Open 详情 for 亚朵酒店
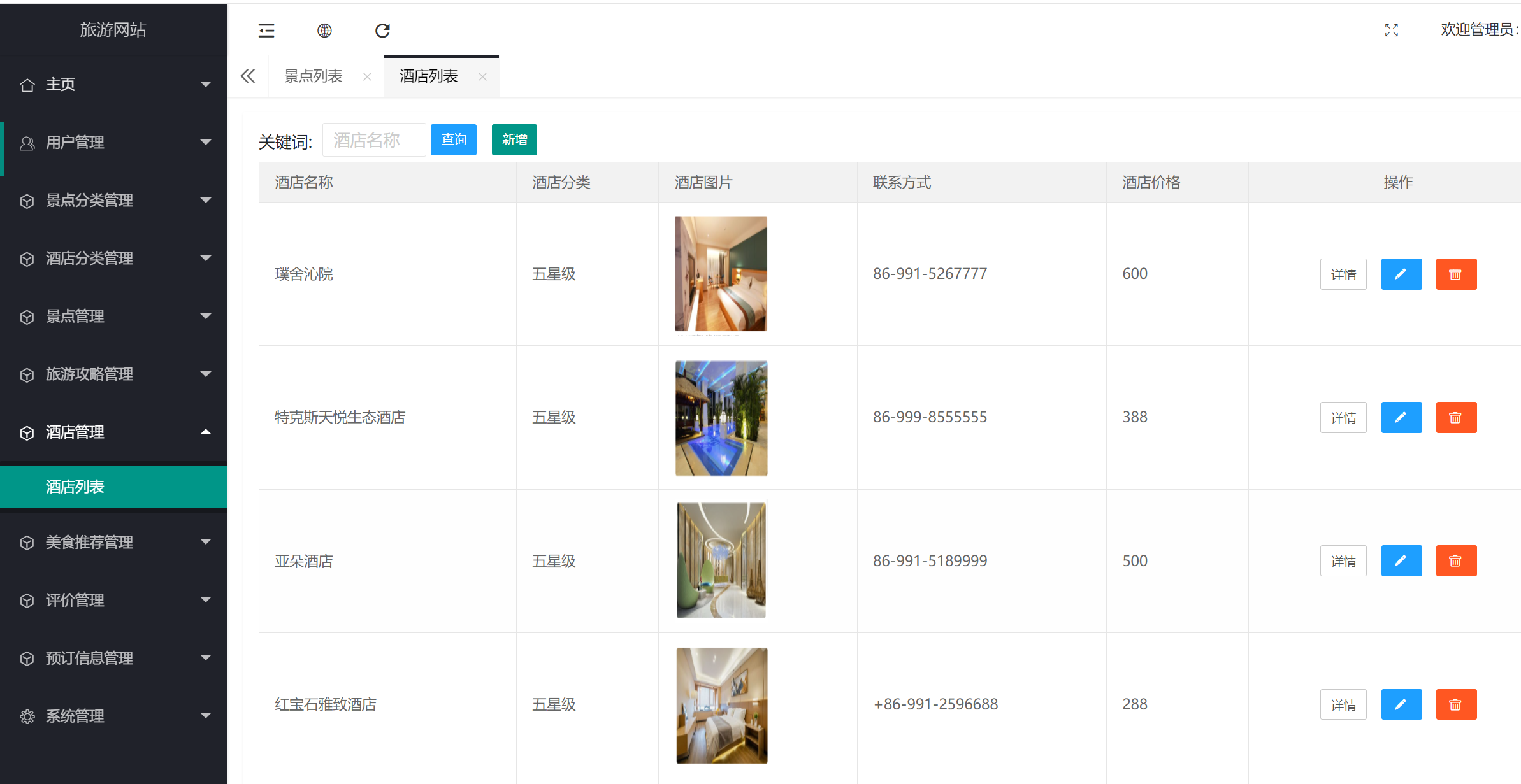The width and height of the screenshot is (1521, 784). click(1343, 561)
